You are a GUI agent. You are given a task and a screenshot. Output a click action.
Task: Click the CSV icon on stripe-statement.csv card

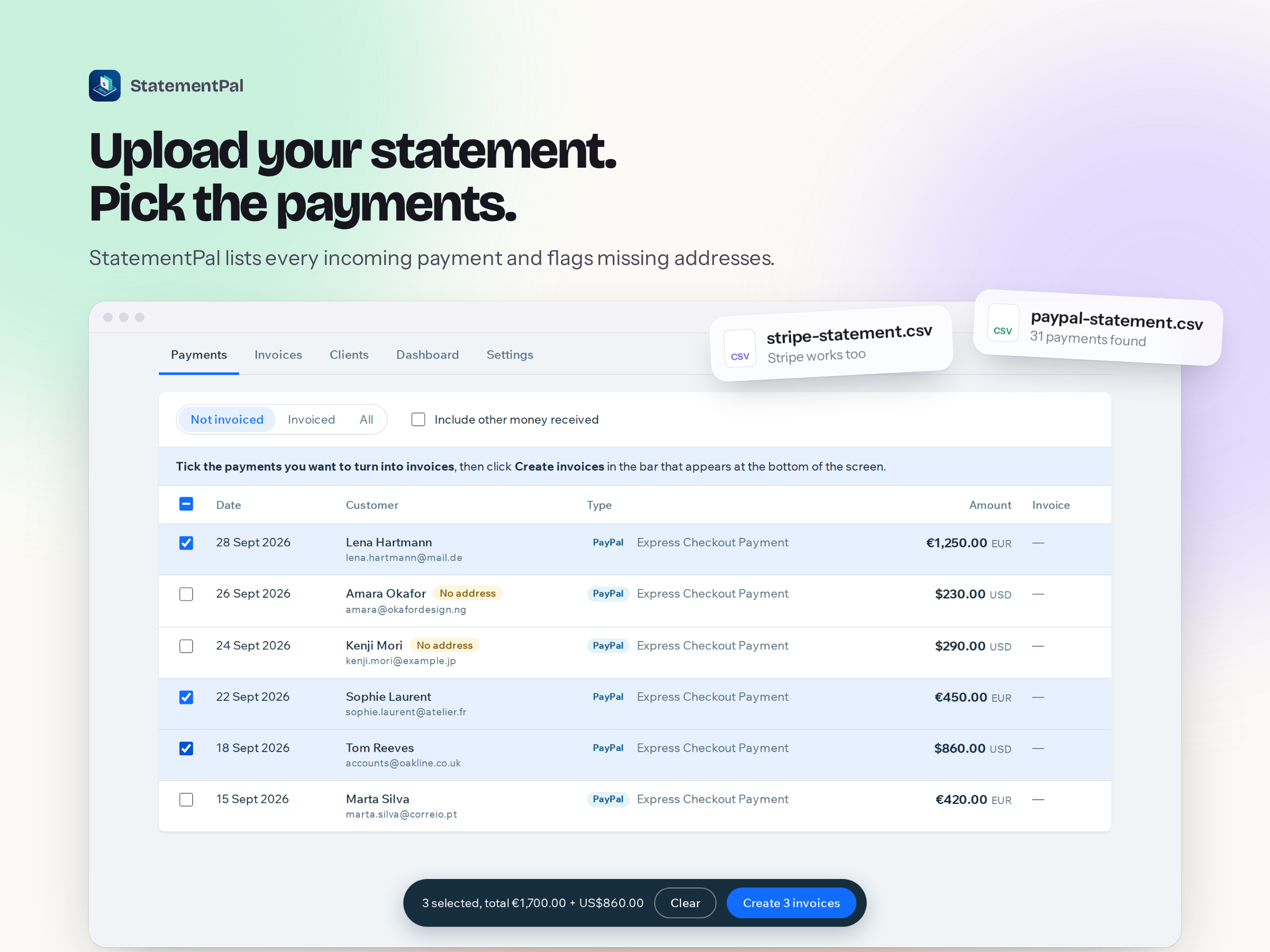click(x=739, y=349)
